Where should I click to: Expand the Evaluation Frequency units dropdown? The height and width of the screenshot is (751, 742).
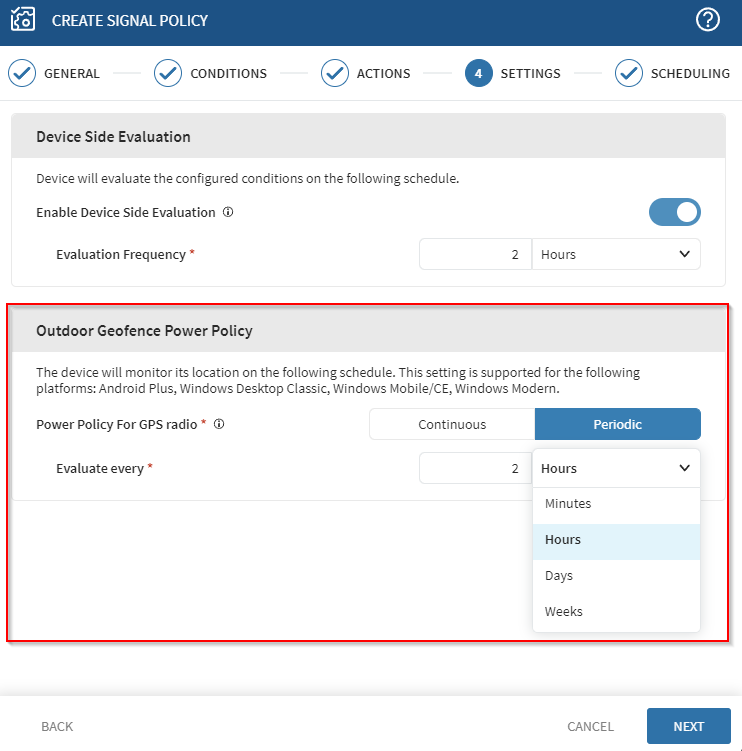(x=616, y=254)
